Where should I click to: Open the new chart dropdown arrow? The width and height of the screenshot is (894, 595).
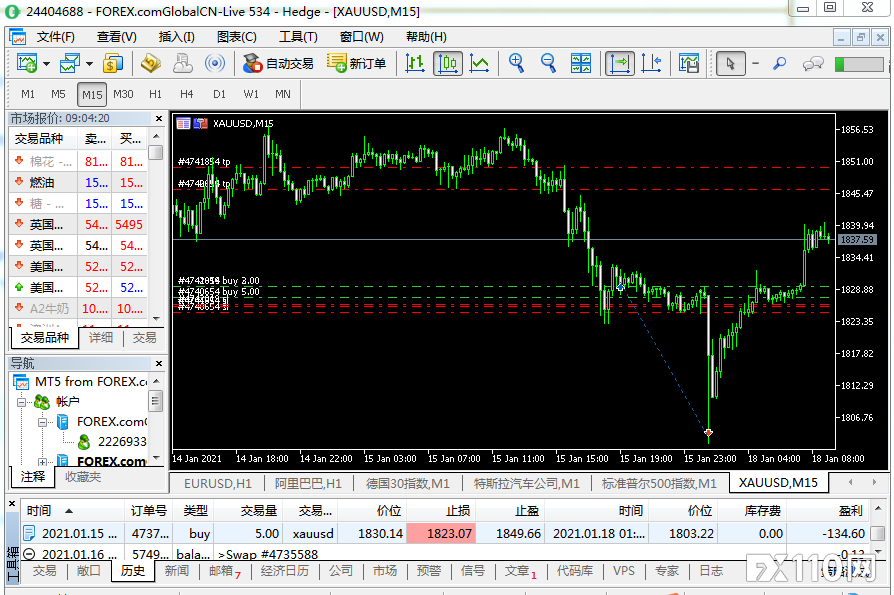click(46, 64)
